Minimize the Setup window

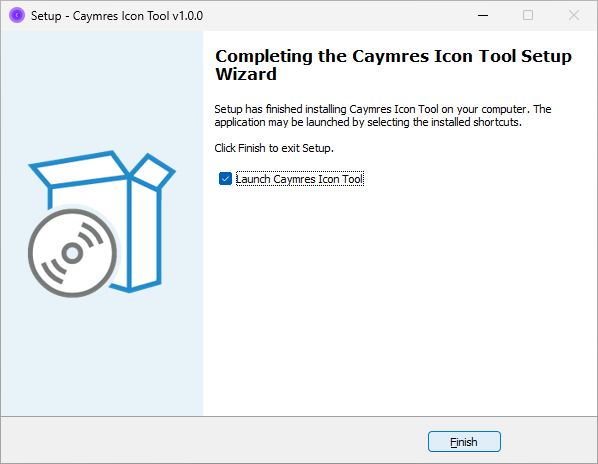(483, 16)
